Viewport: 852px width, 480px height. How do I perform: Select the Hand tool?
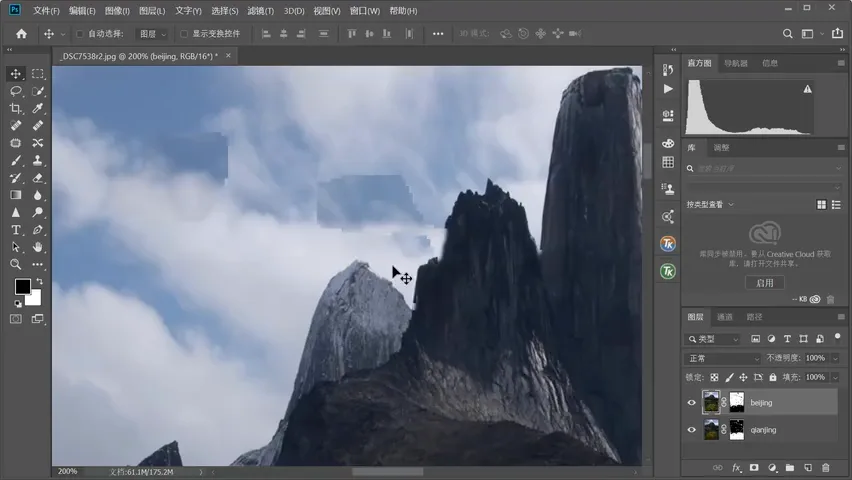pos(37,247)
